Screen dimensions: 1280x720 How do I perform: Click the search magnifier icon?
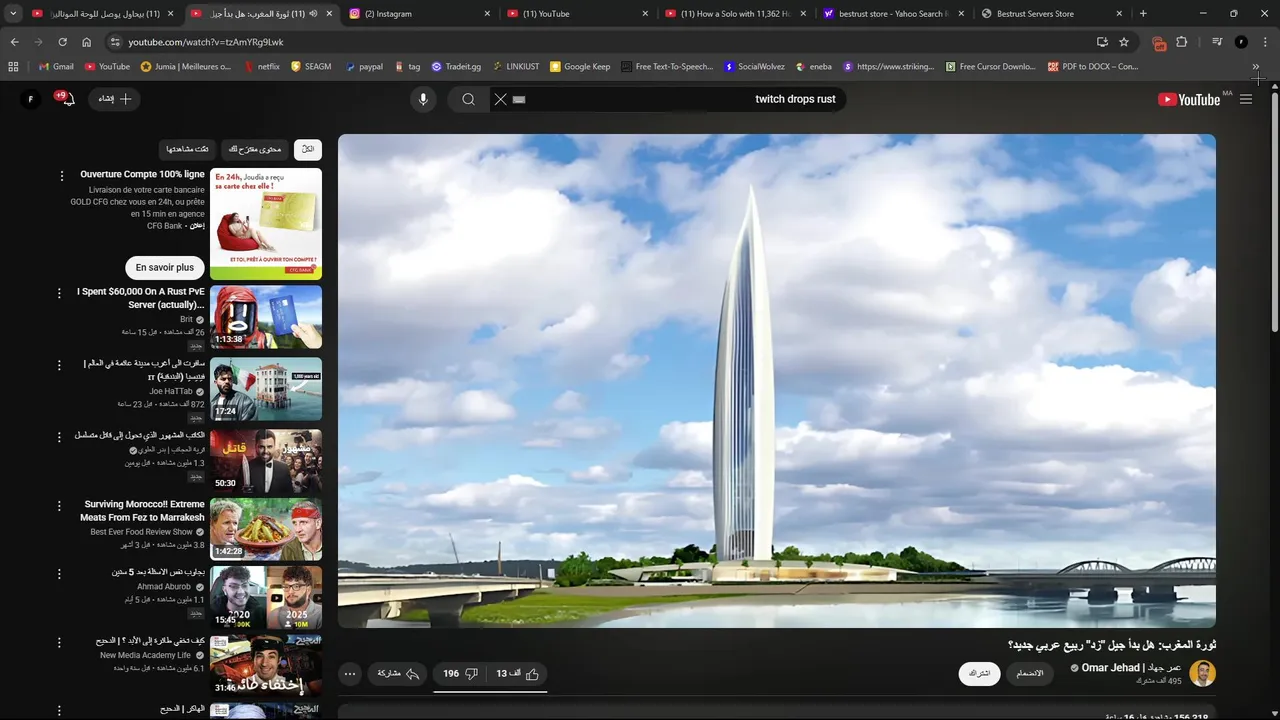pyautogui.click(x=467, y=99)
